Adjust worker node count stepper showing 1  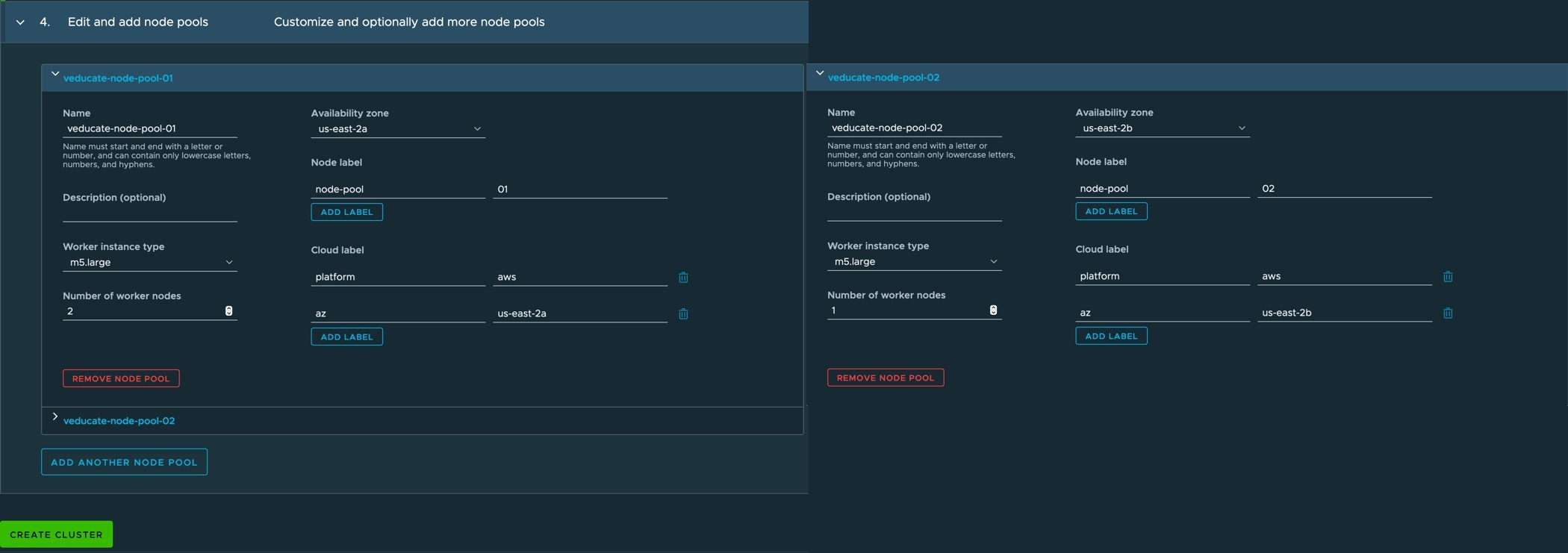click(993, 310)
